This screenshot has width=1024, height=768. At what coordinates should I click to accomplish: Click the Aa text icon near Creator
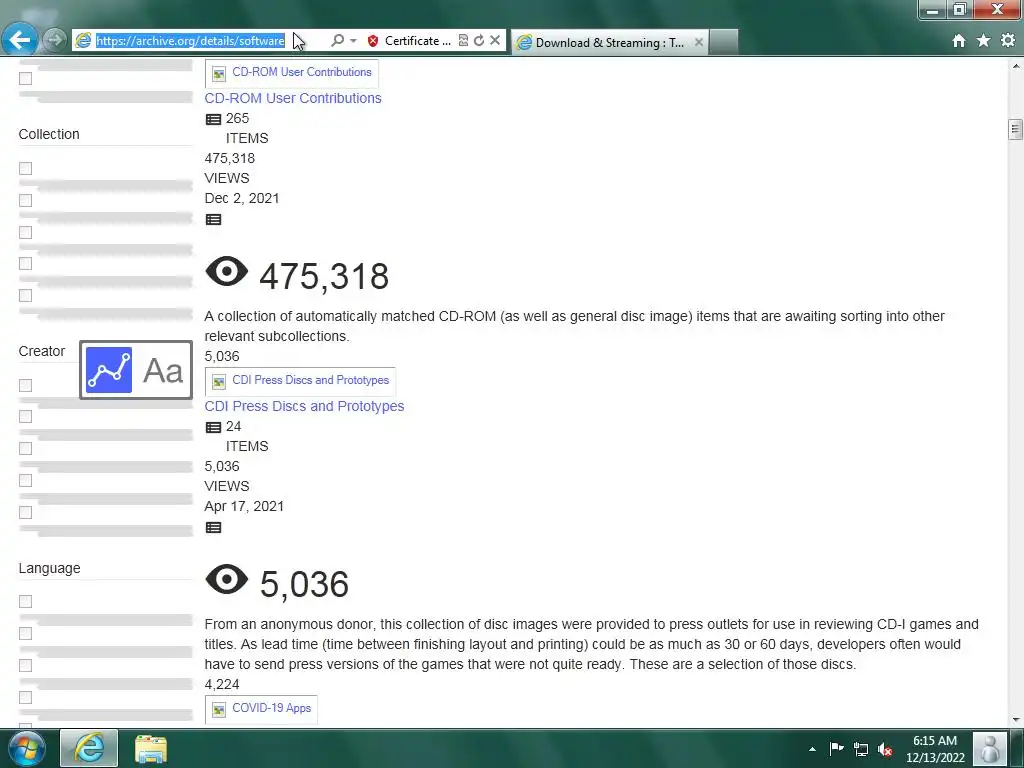(163, 370)
